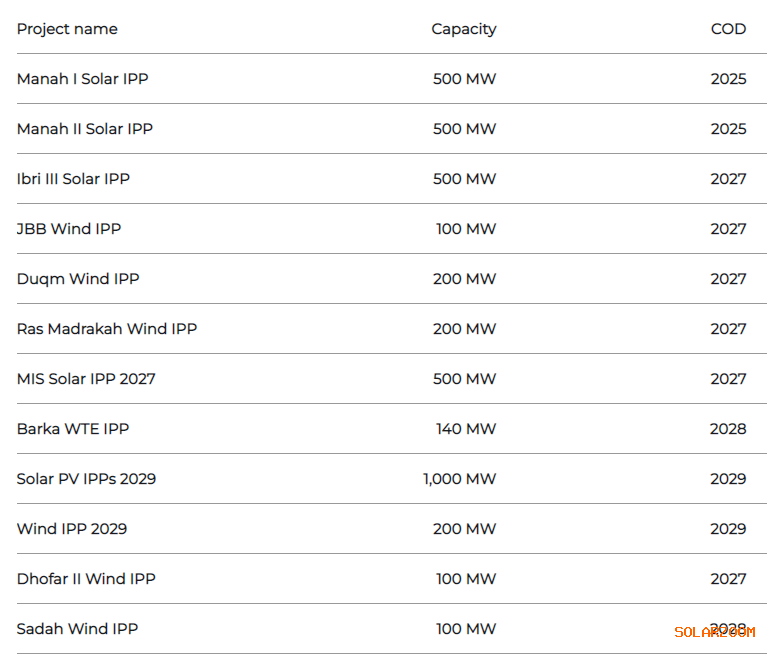The height and width of the screenshot is (667, 776).
Task: Click the 1,000 MW capacity value
Action: tap(459, 479)
